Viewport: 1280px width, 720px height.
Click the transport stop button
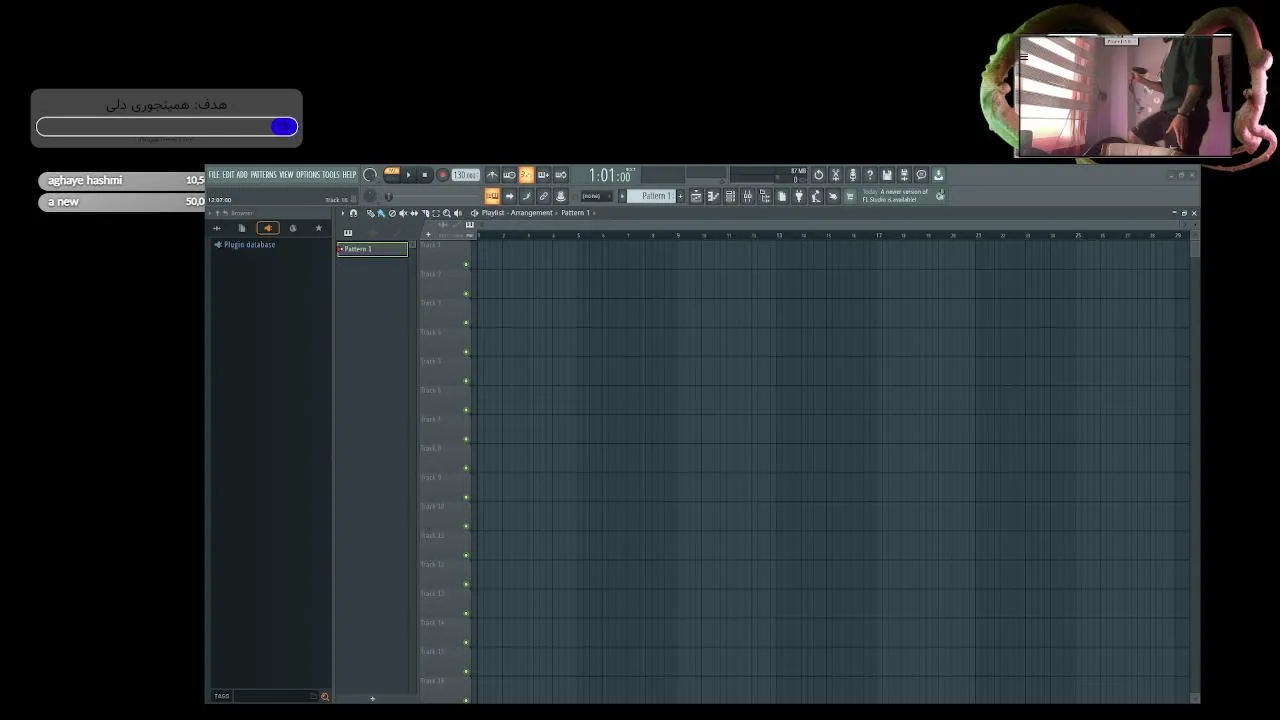pos(424,175)
